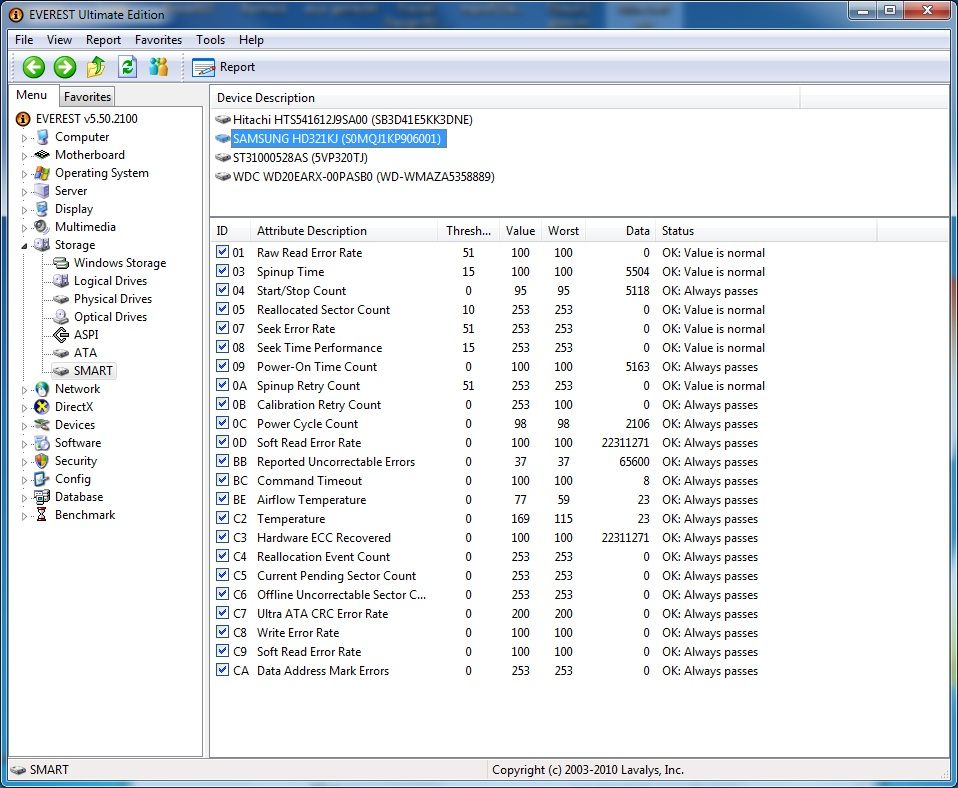958x788 pixels.
Task: Open the Favorites menu
Action: click(158, 40)
